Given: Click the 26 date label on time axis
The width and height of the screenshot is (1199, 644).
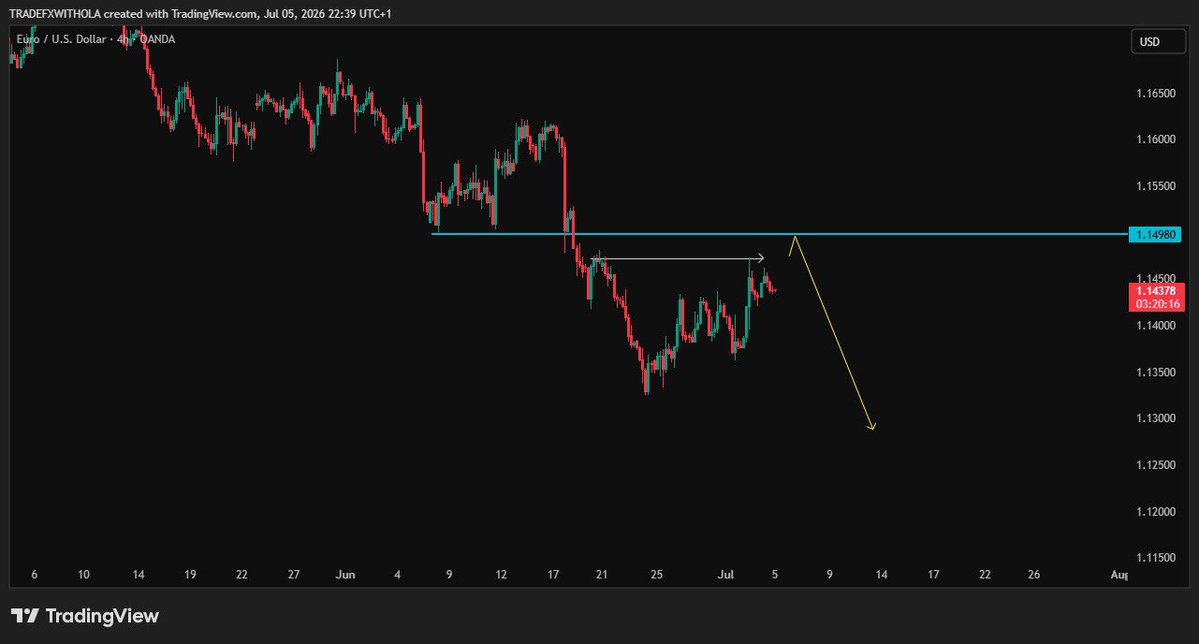Looking at the screenshot, I should 1034,574.
